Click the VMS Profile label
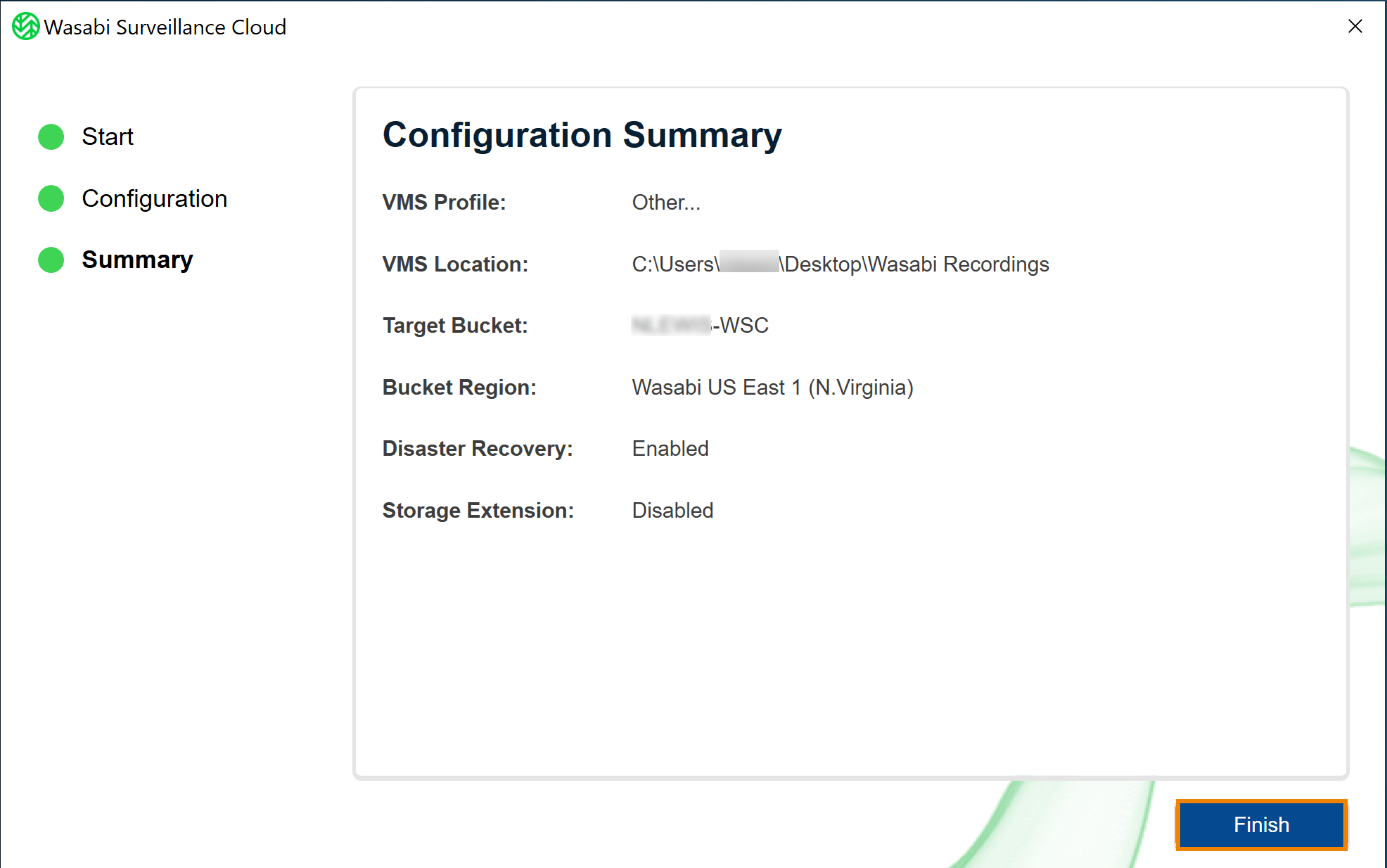 [444, 203]
